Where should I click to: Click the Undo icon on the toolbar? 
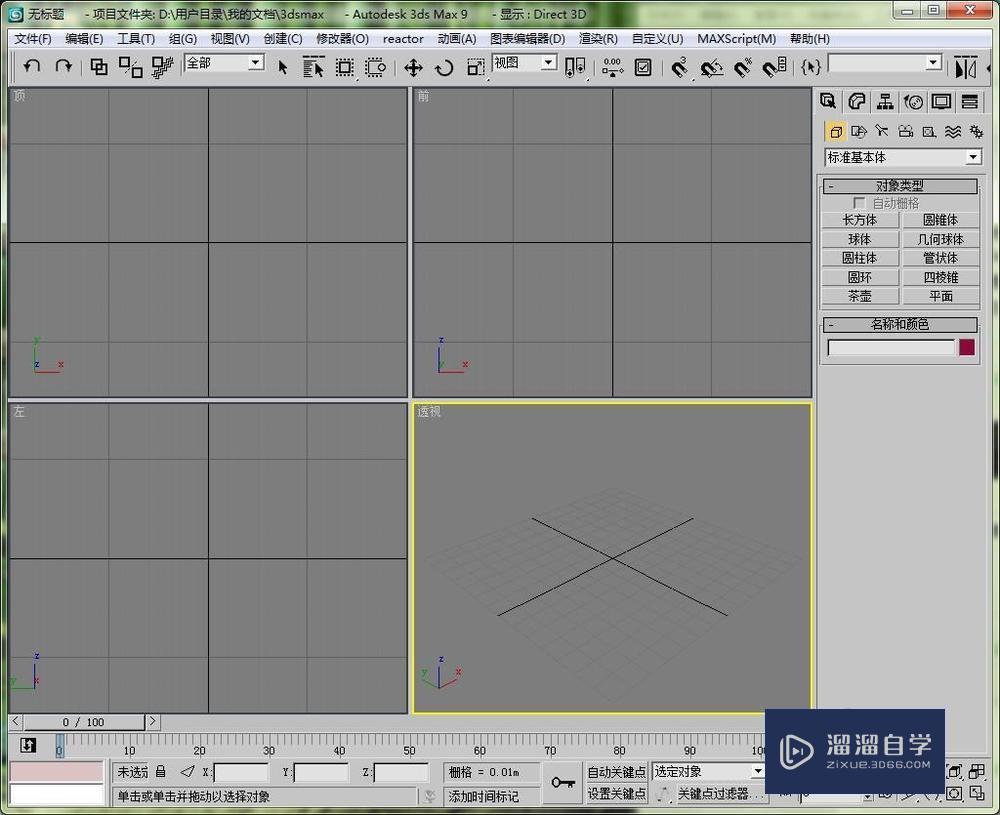click(32, 66)
